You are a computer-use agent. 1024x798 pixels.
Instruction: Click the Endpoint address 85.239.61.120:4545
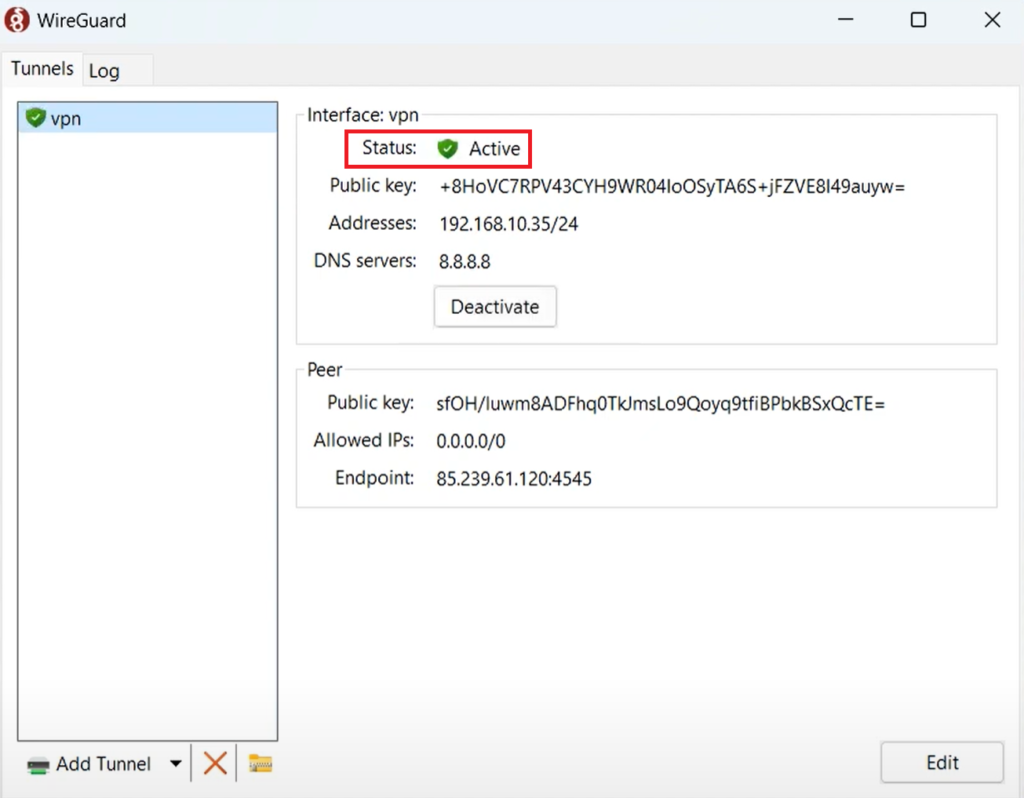pyautogui.click(x=514, y=478)
